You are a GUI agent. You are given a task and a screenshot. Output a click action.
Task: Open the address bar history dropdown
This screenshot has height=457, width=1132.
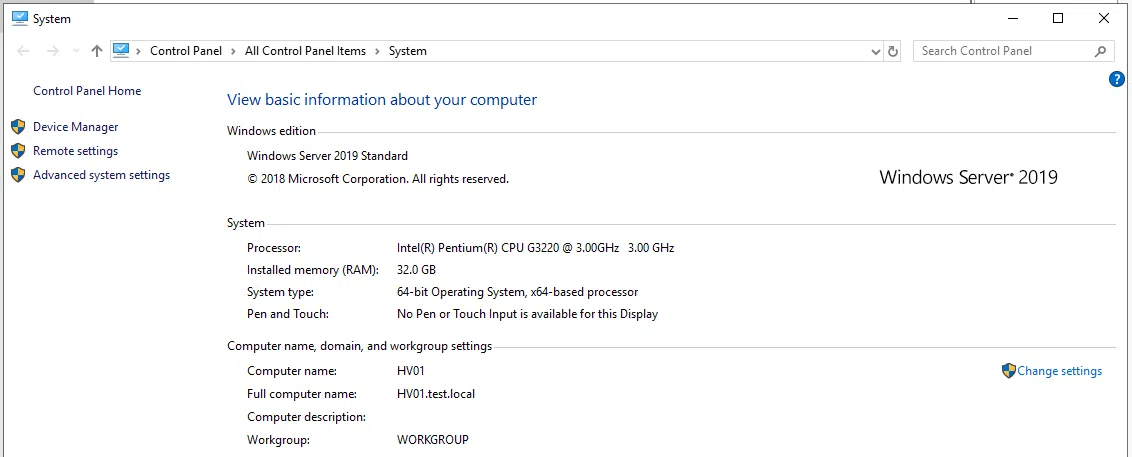tap(875, 51)
